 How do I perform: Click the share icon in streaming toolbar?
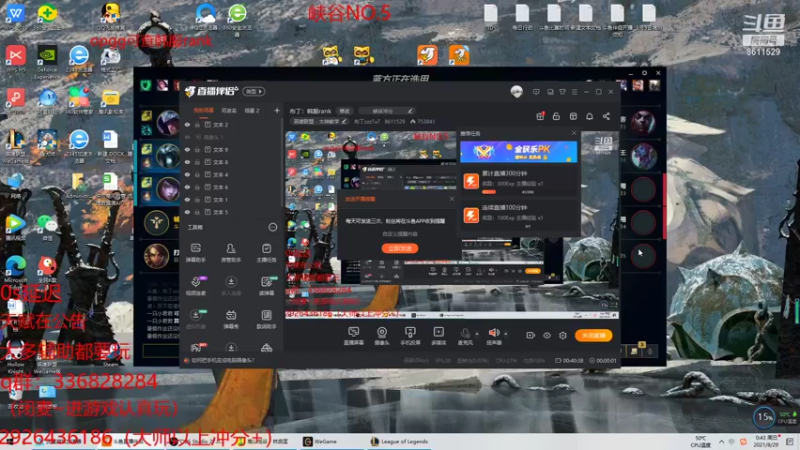(x=606, y=116)
